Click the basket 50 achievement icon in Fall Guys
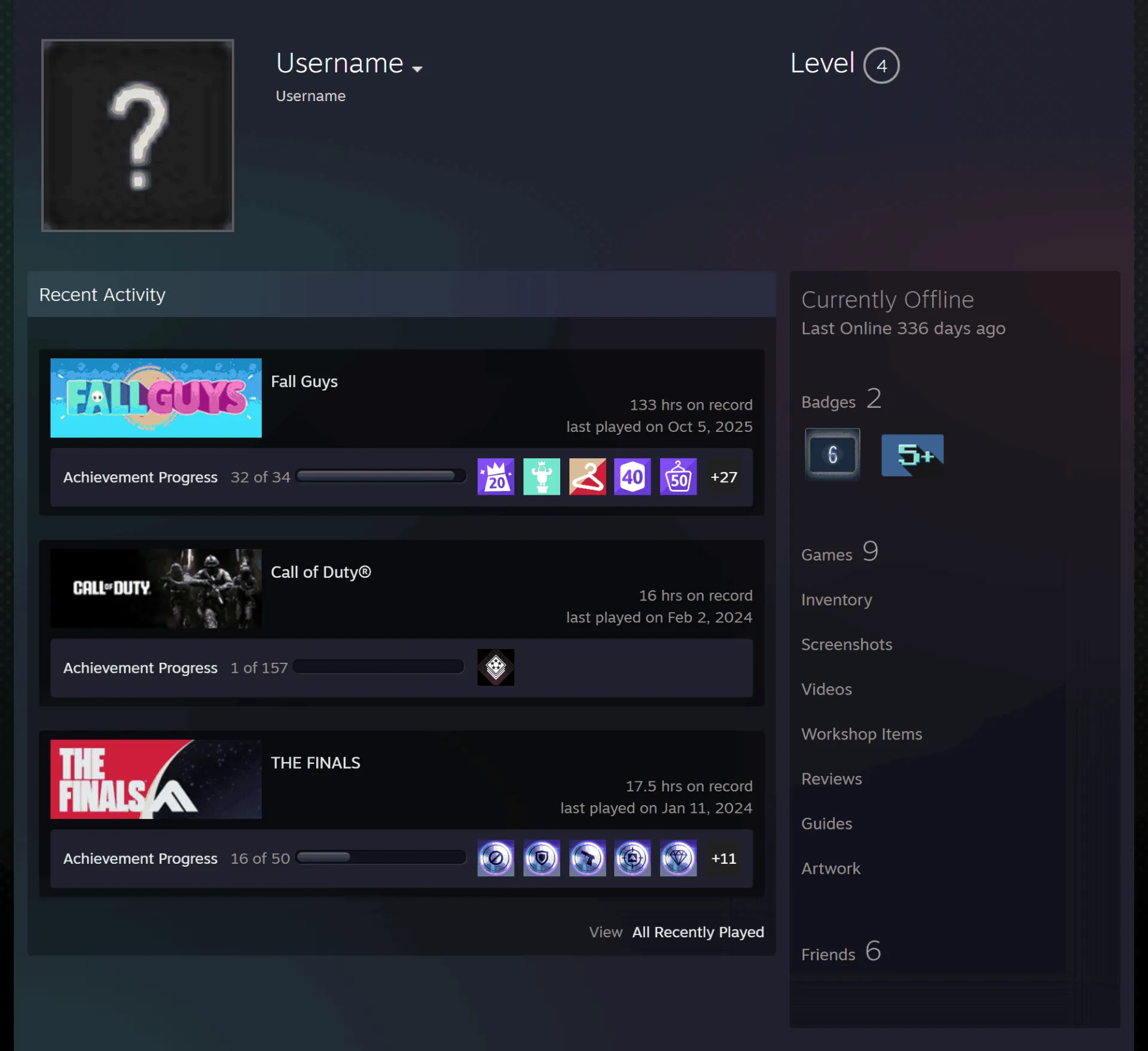This screenshot has height=1051, width=1148. [678, 477]
